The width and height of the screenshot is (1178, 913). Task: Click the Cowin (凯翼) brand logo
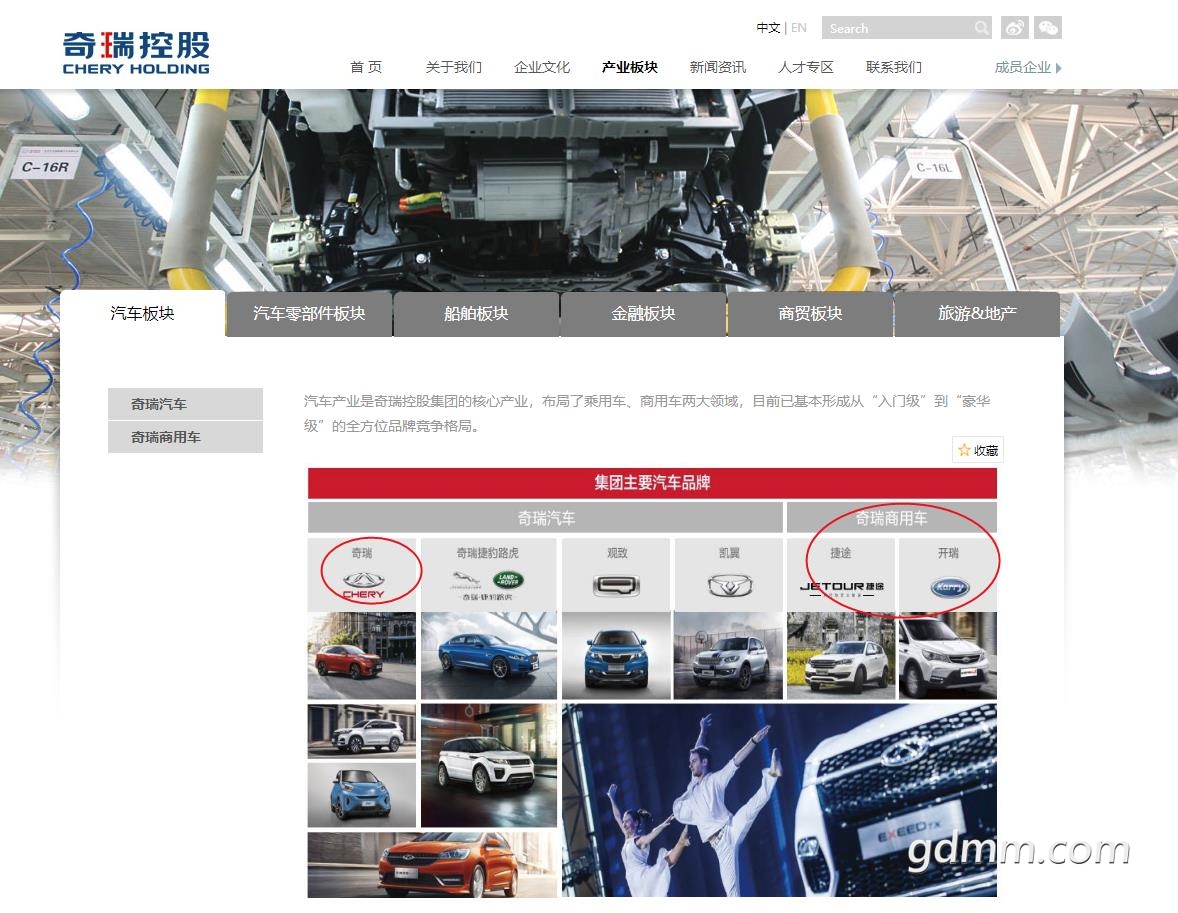point(729,585)
